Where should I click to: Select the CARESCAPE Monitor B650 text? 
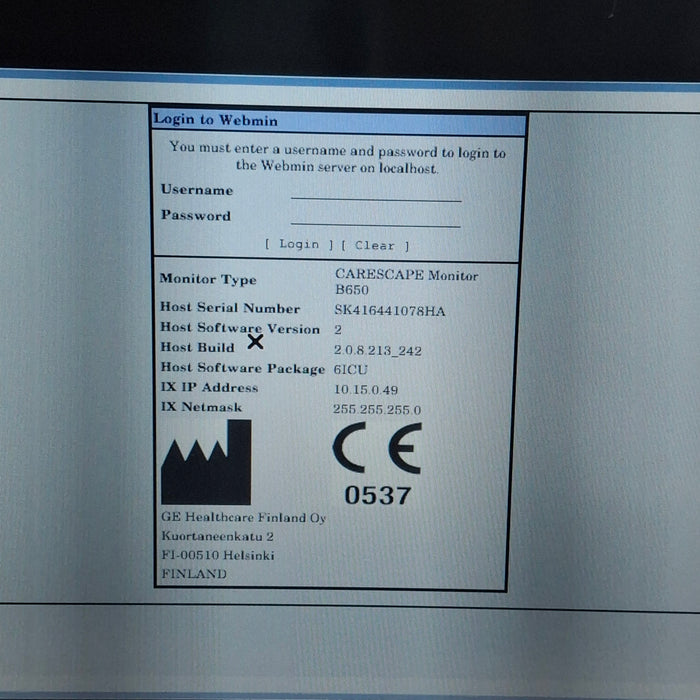[x=406, y=281]
